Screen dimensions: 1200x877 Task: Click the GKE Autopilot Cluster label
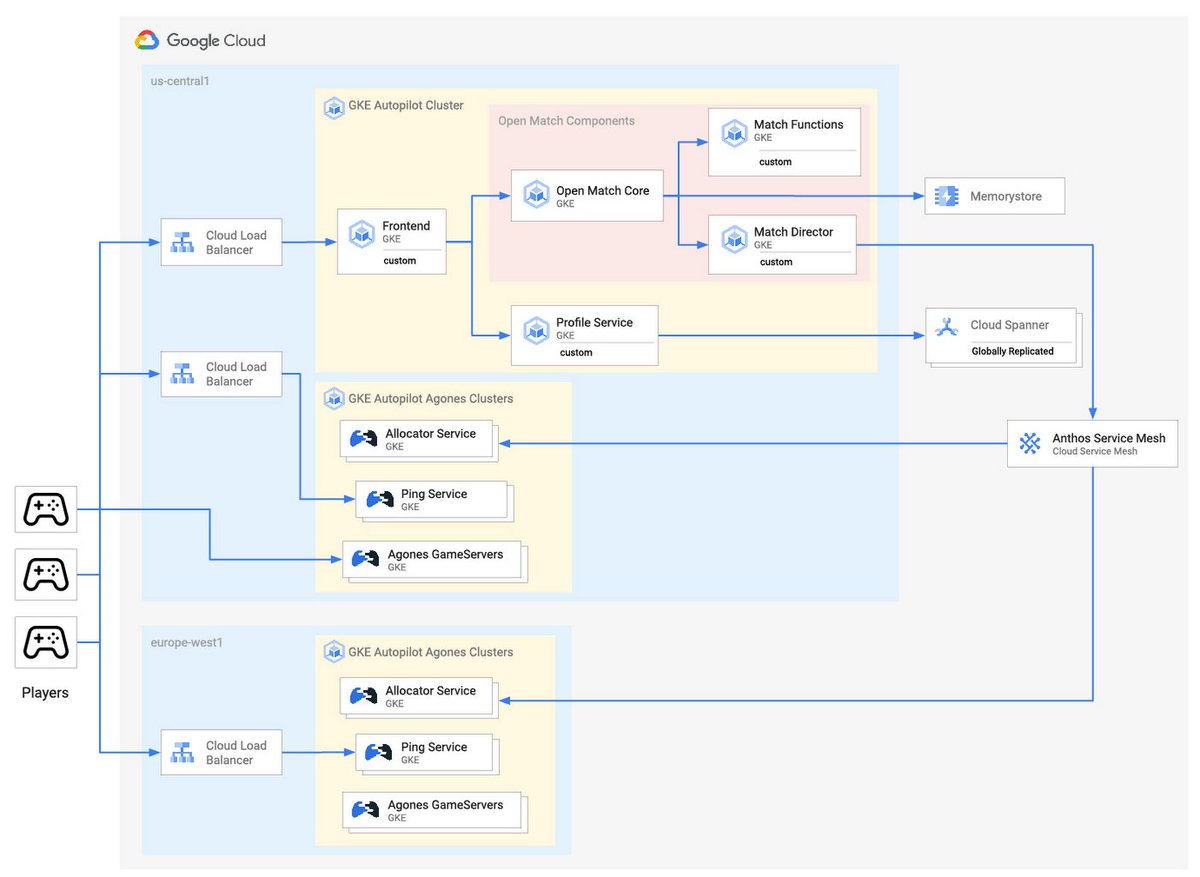pyautogui.click(x=406, y=105)
